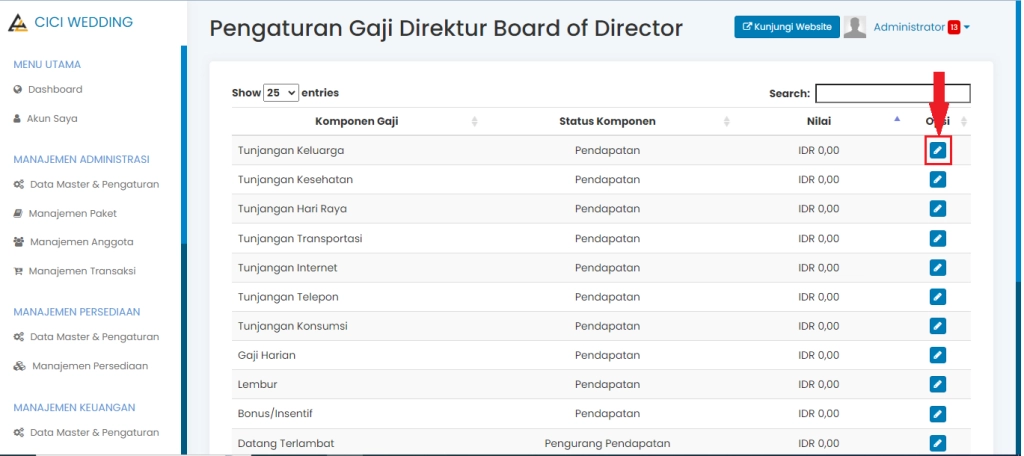
Task: Click the Nilai column header
Action: 819,122
